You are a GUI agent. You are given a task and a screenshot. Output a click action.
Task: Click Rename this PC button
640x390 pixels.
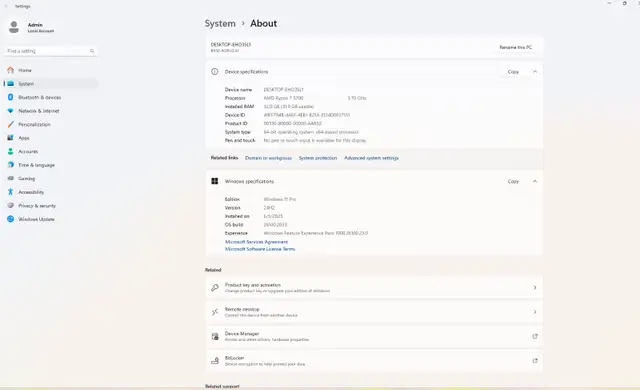pyautogui.click(x=516, y=47)
